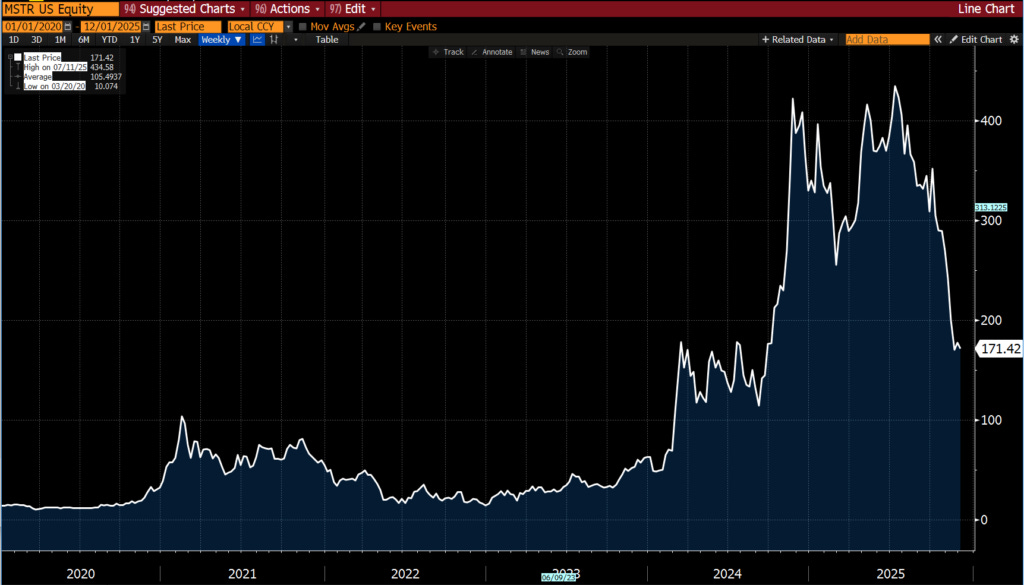Select the 1D range tab
1024x585 pixels.
pyautogui.click(x=14, y=39)
